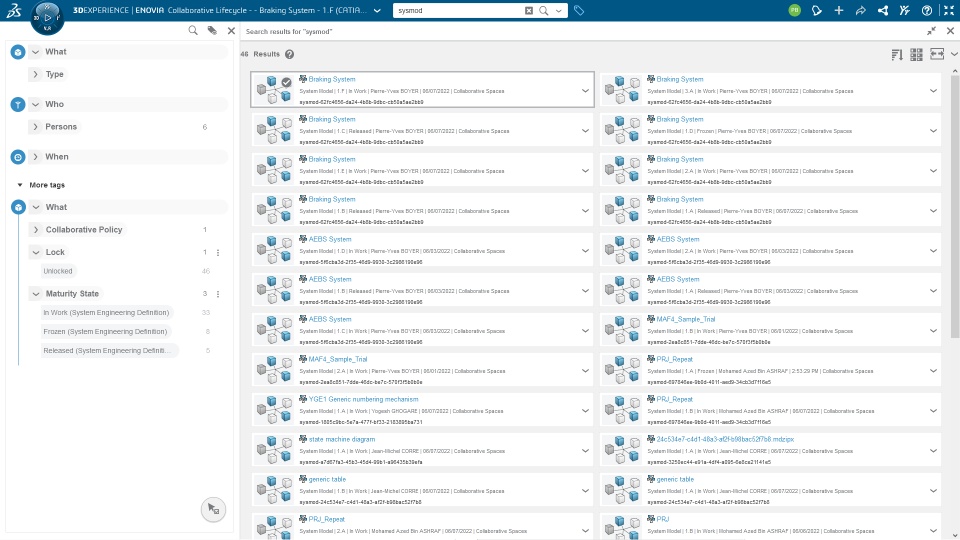Collapse the More tags section

[20, 185]
